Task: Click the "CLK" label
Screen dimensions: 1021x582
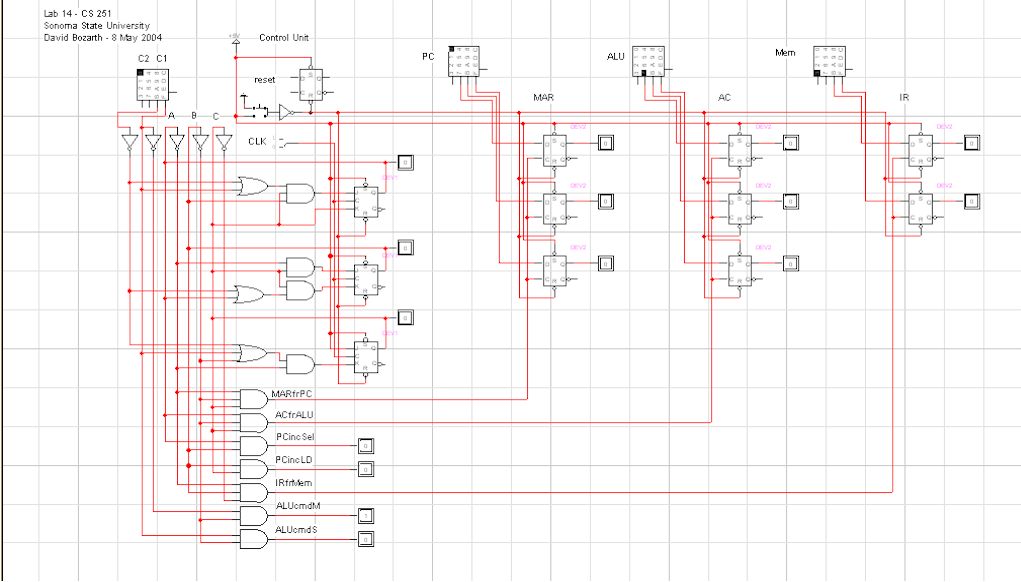Action: click(x=257, y=141)
